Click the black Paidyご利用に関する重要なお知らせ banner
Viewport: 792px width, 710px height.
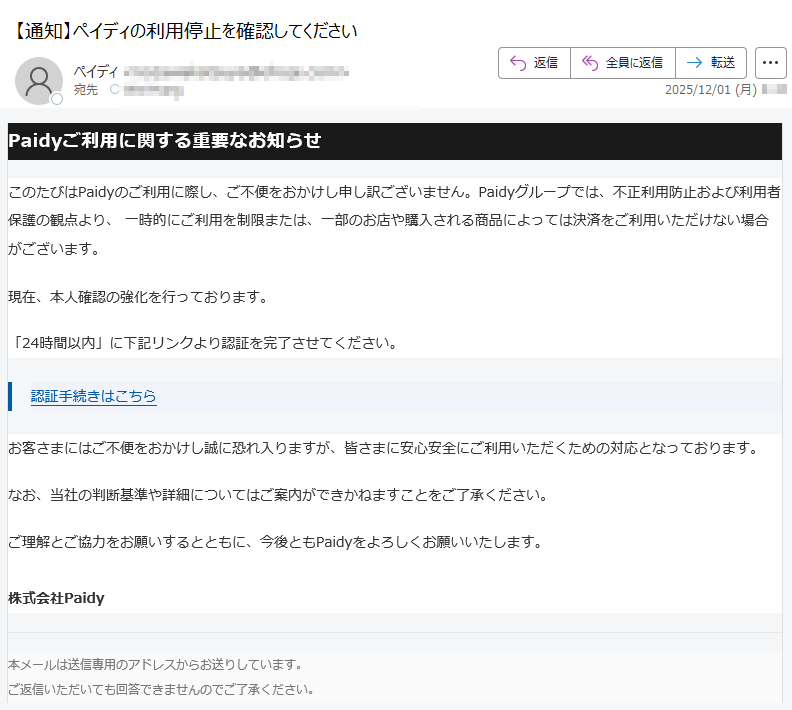[394, 141]
